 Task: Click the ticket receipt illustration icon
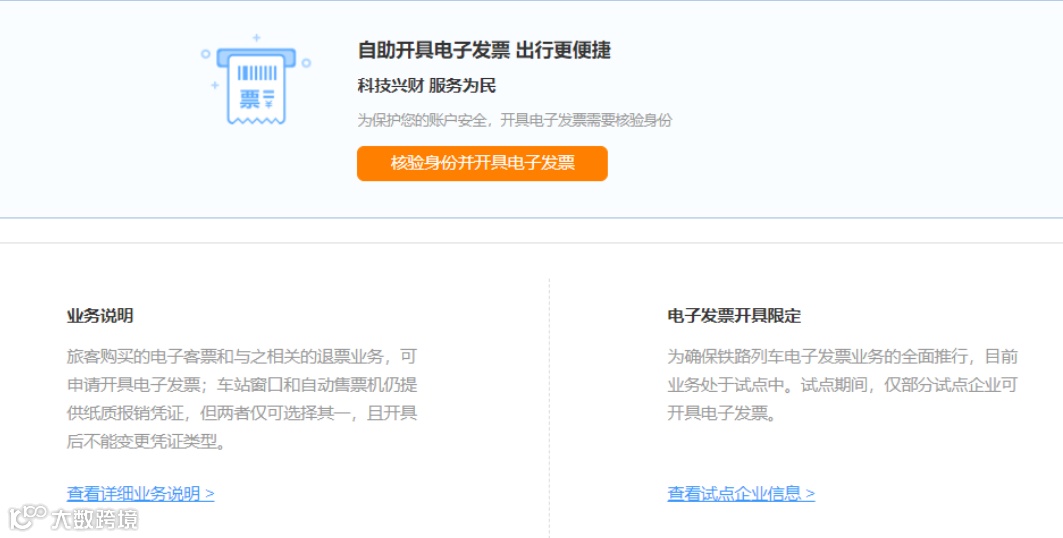[x=256, y=81]
